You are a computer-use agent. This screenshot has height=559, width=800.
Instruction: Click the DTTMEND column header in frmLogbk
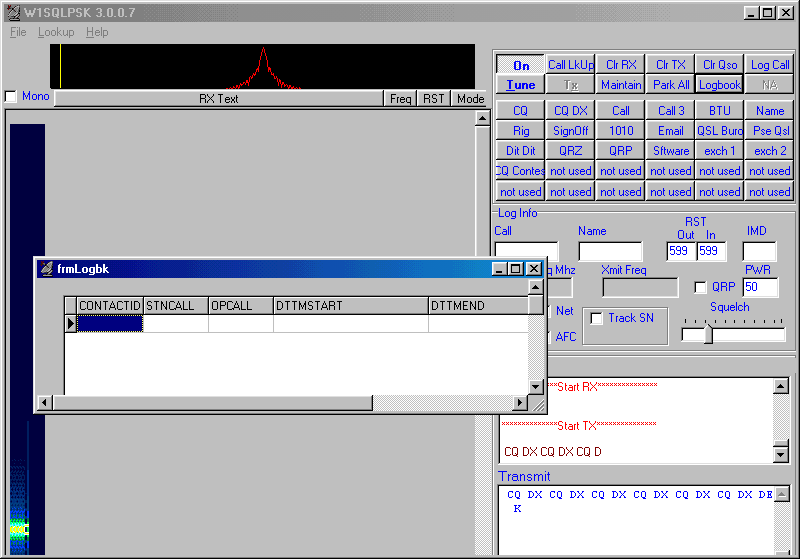coord(478,306)
